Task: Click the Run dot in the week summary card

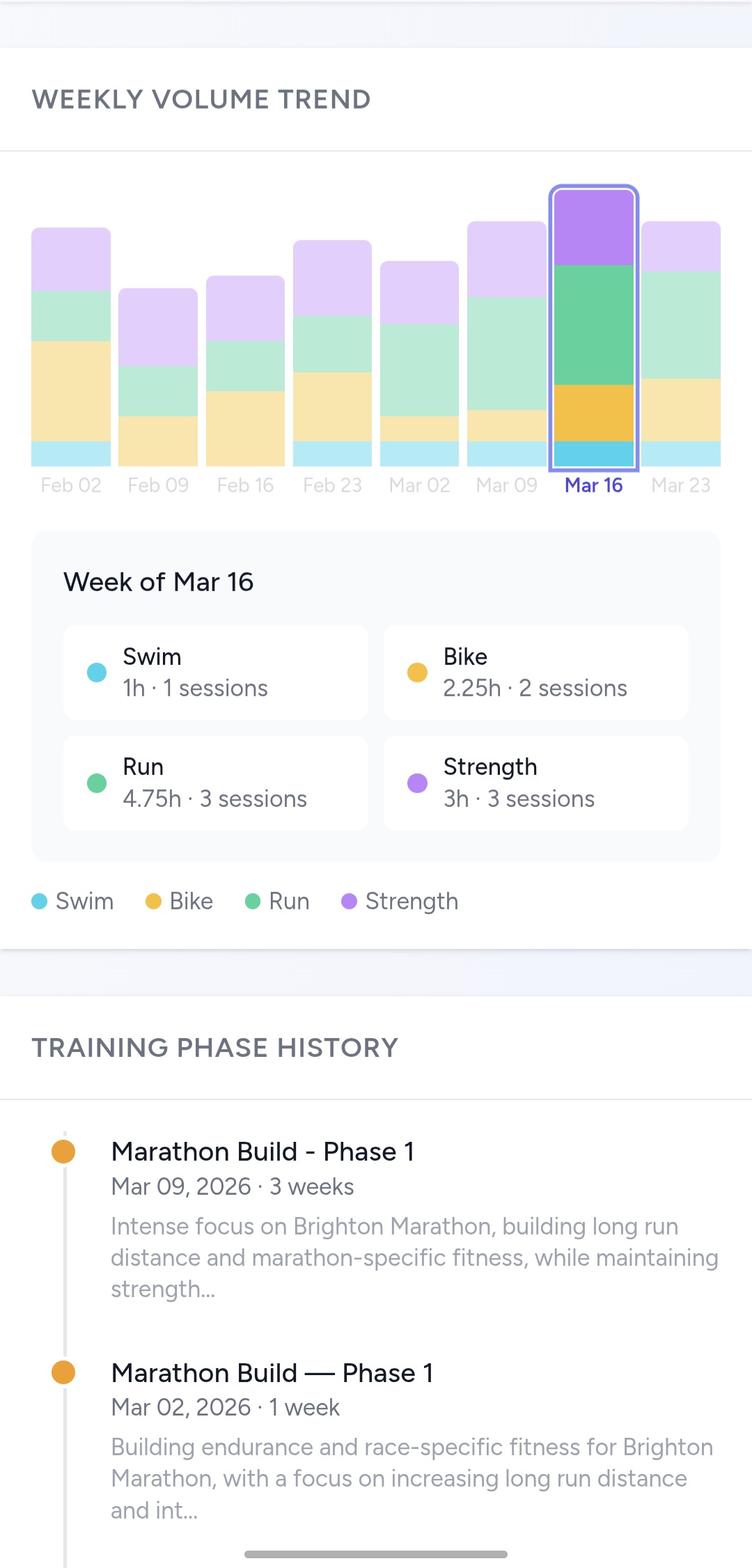Action: coord(96,783)
